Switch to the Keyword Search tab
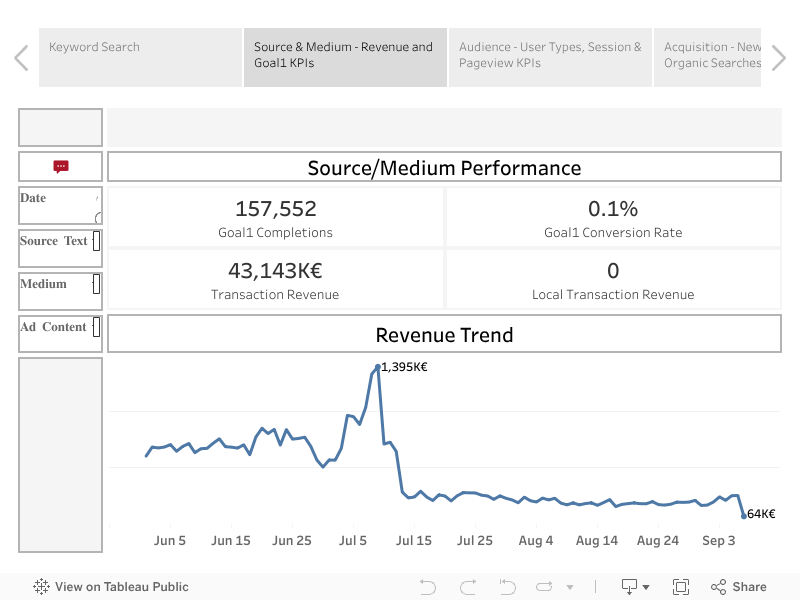800x600 pixels. [140, 57]
